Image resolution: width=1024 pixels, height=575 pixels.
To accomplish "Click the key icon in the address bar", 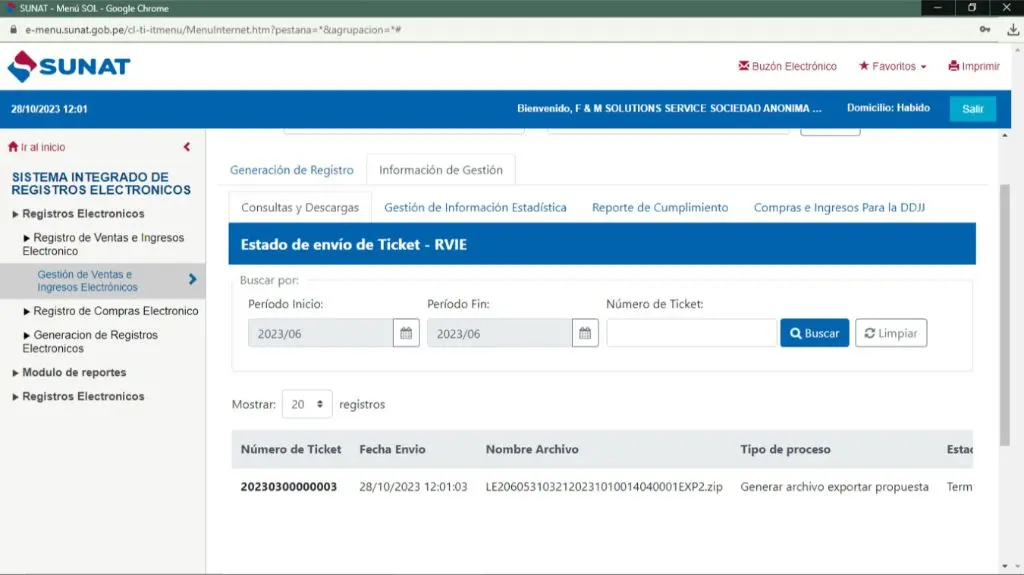I will (986, 29).
